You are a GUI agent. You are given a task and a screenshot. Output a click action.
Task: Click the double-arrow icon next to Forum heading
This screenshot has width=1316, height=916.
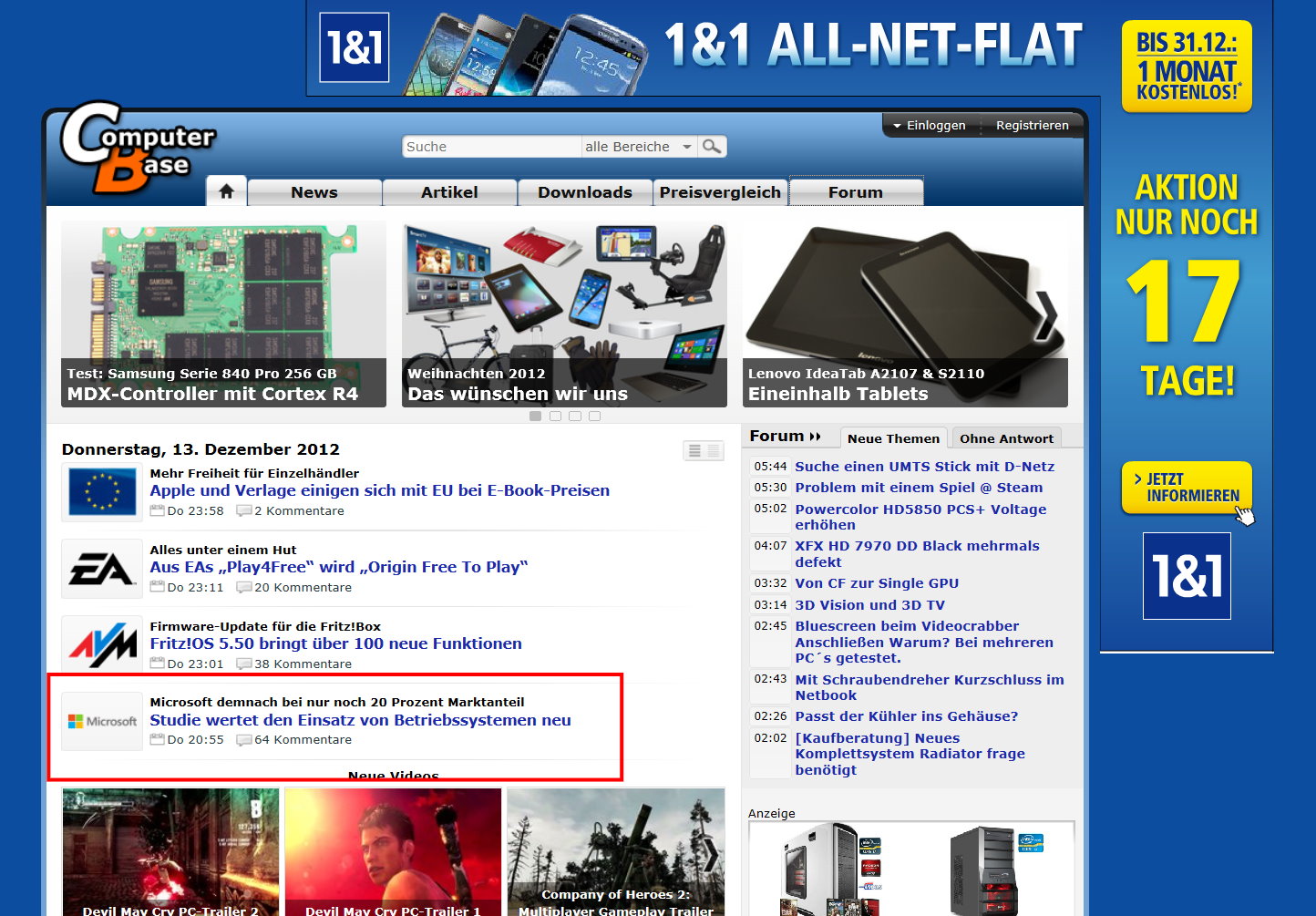pos(815,437)
